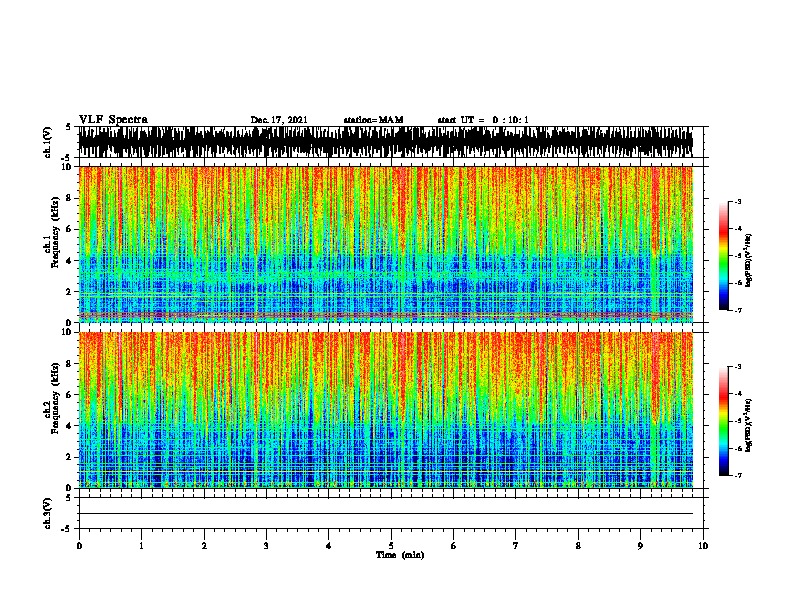The image size is (792, 612).
Task: Click the "5" tick on ch.1(V) axis
Action: coord(69,127)
